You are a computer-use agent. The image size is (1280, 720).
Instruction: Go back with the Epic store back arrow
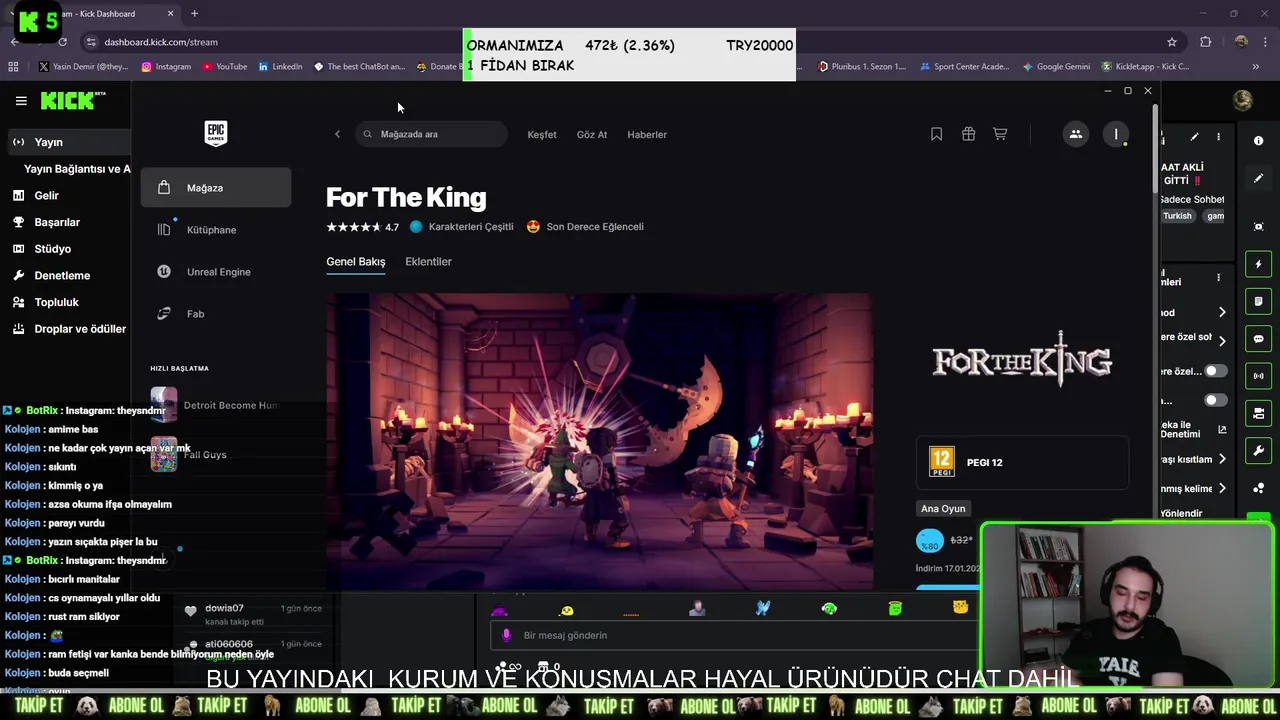click(x=337, y=134)
